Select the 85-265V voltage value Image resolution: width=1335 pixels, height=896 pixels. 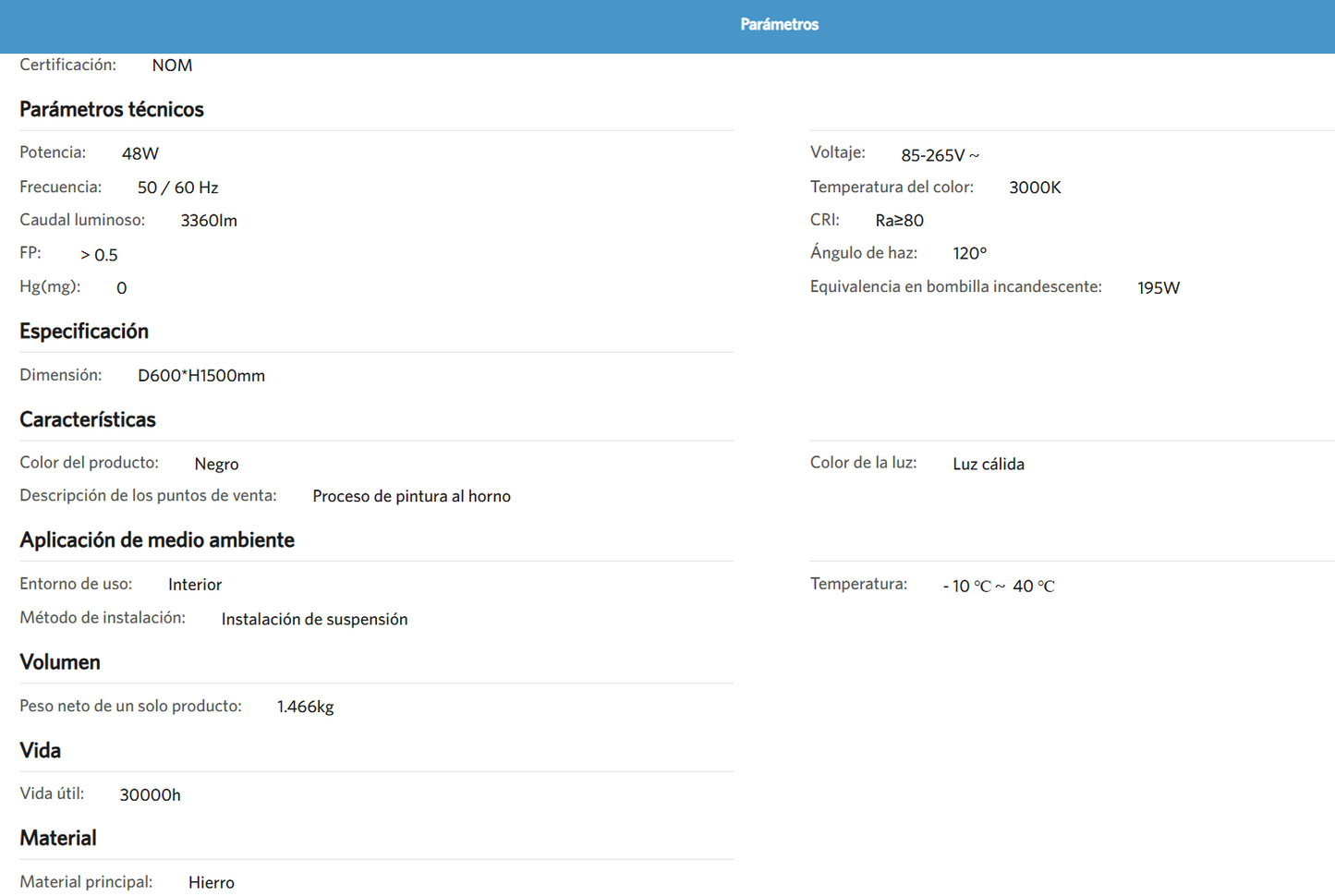click(x=940, y=155)
